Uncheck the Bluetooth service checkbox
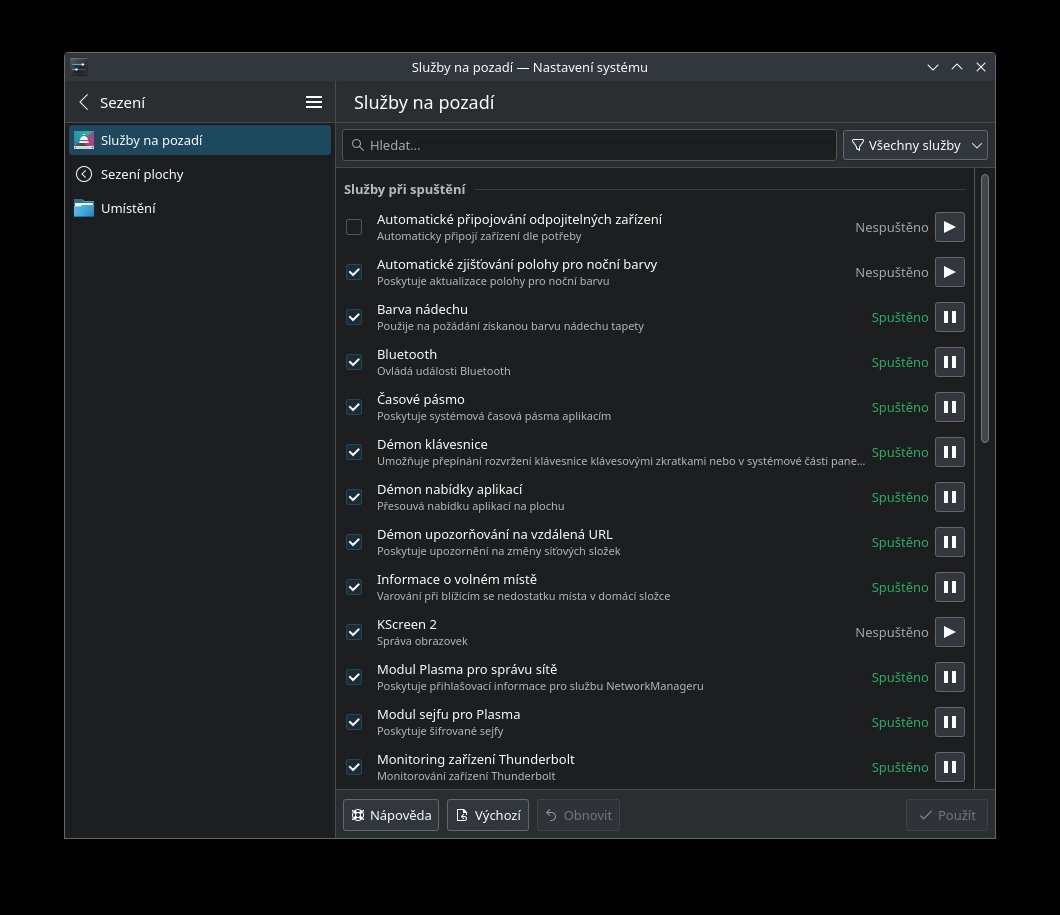The image size is (1060, 915). [354, 362]
